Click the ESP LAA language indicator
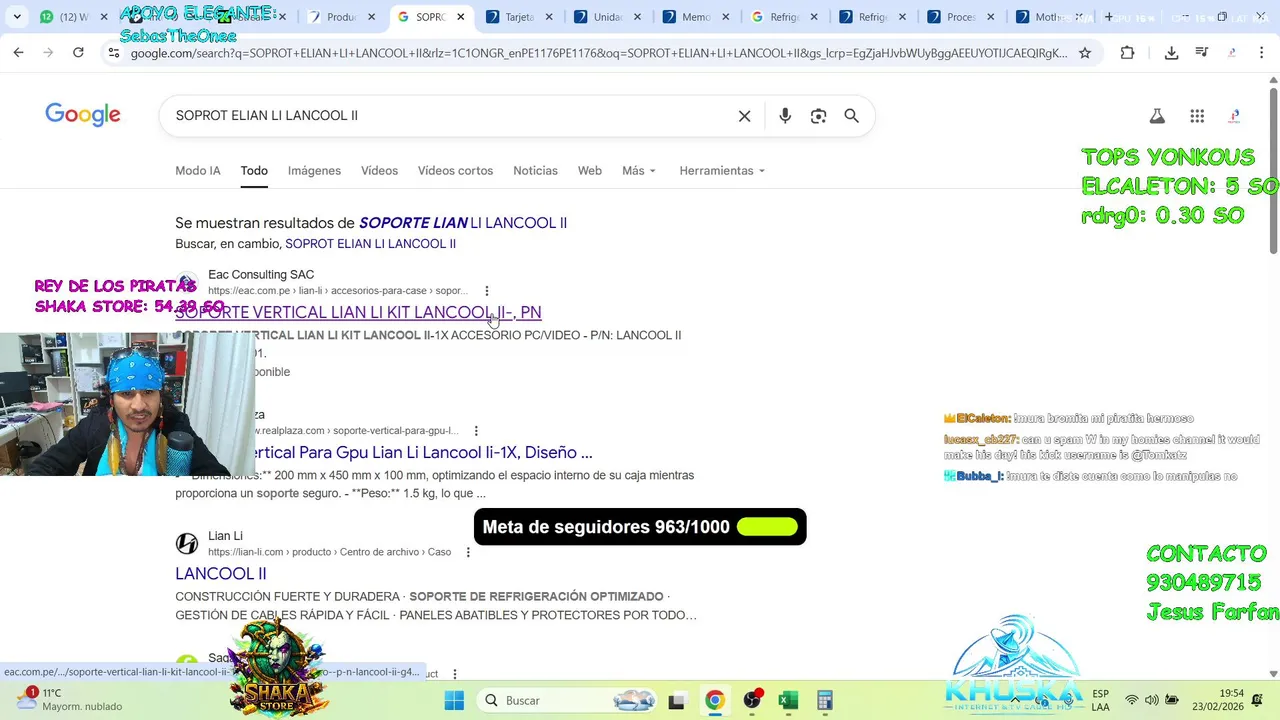This screenshot has height=720, width=1280. click(x=1100, y=700)
